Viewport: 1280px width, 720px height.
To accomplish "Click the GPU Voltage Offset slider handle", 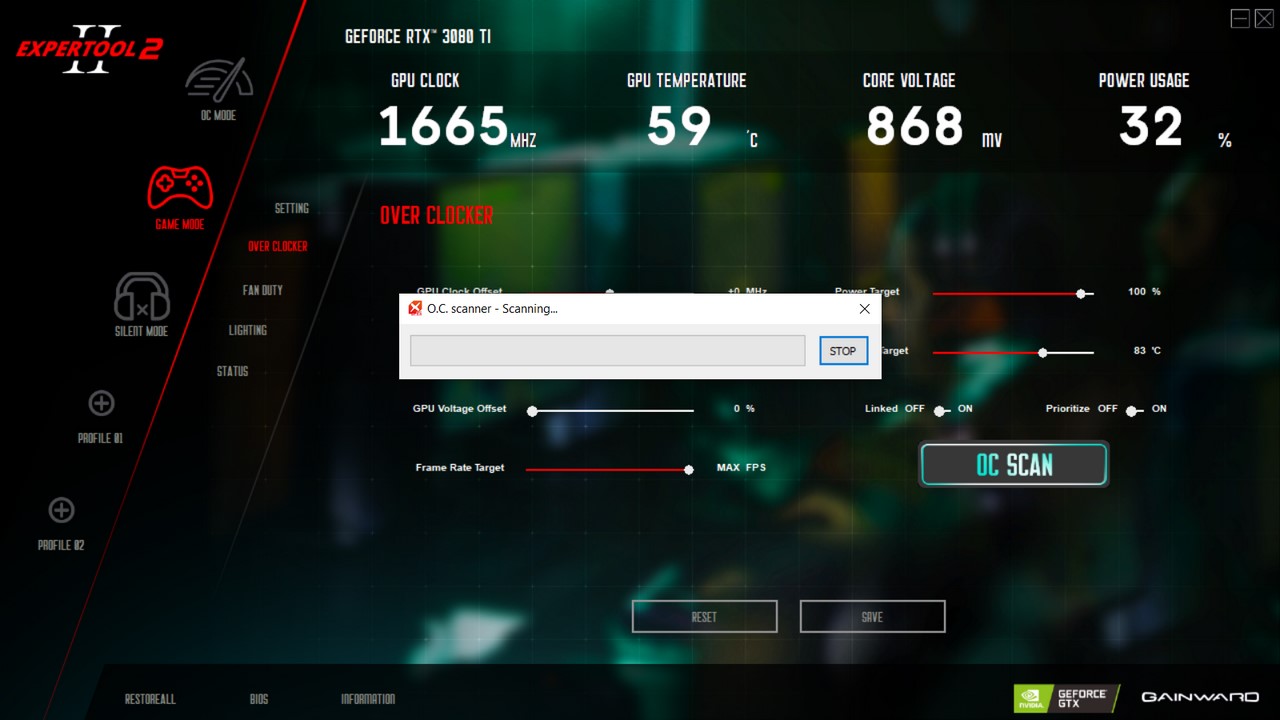I will 532,411.
